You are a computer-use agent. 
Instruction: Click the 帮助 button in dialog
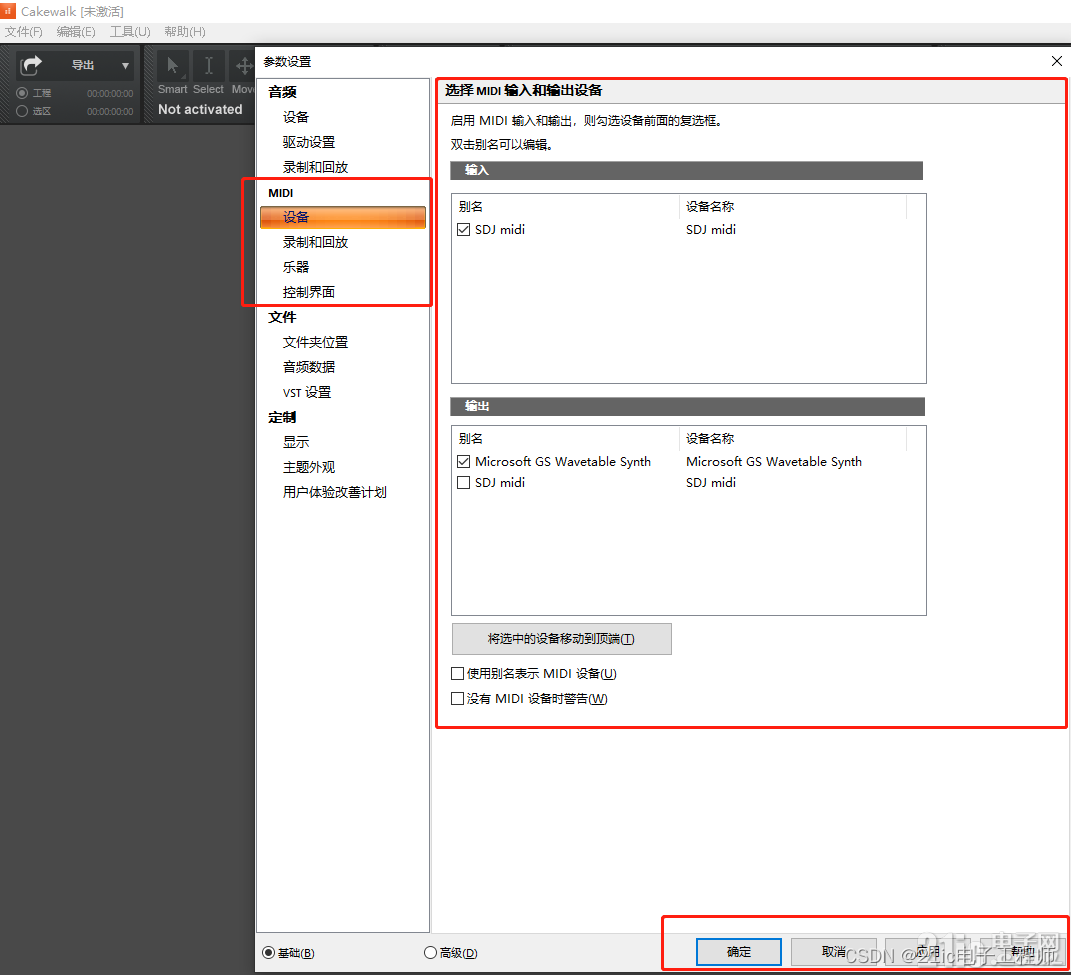(1022, 952)
